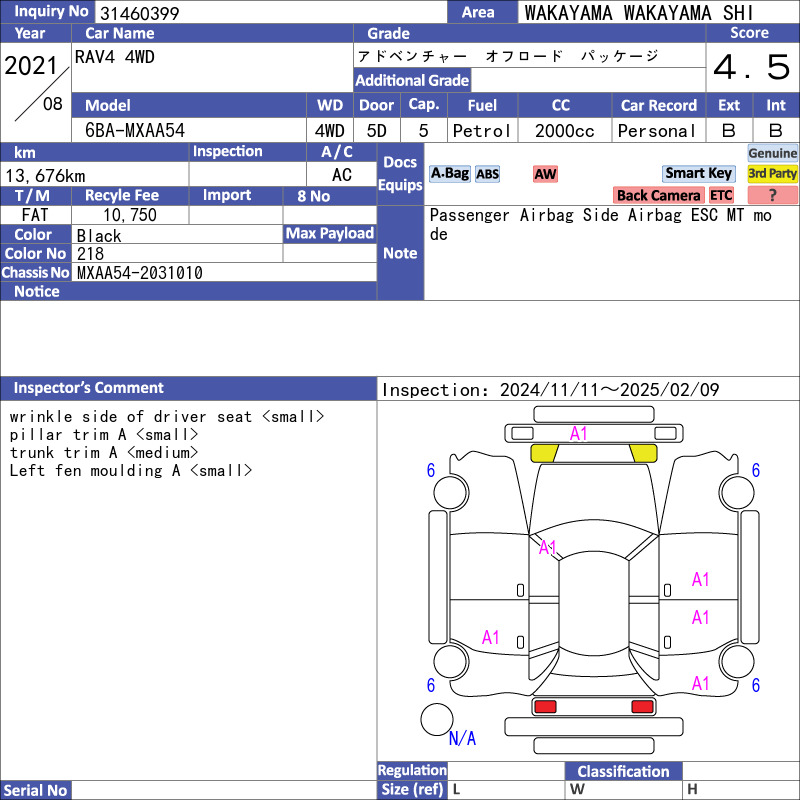This screenshot has height=800, width=800.
Task: Click the model code 6BA-MXAA54
Action: [135, 131]
